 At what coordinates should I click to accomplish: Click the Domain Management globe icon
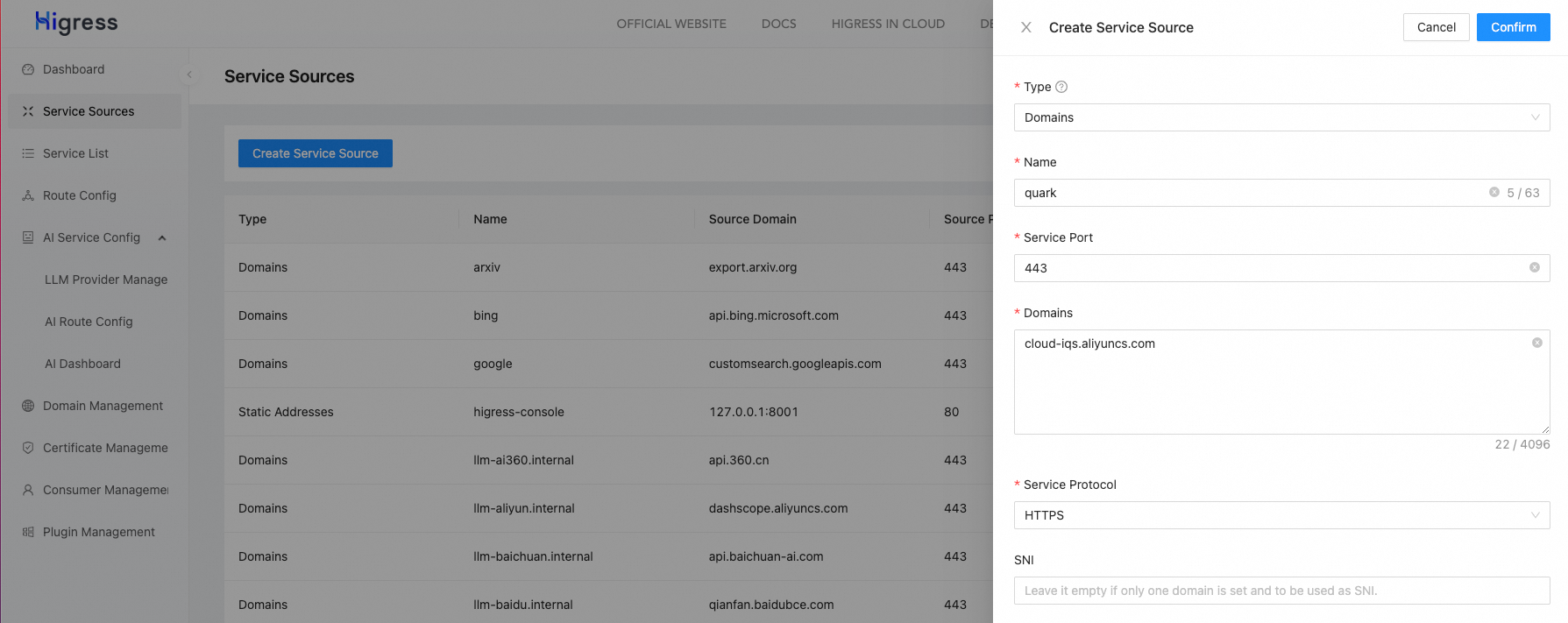click(x=28, y=406)
